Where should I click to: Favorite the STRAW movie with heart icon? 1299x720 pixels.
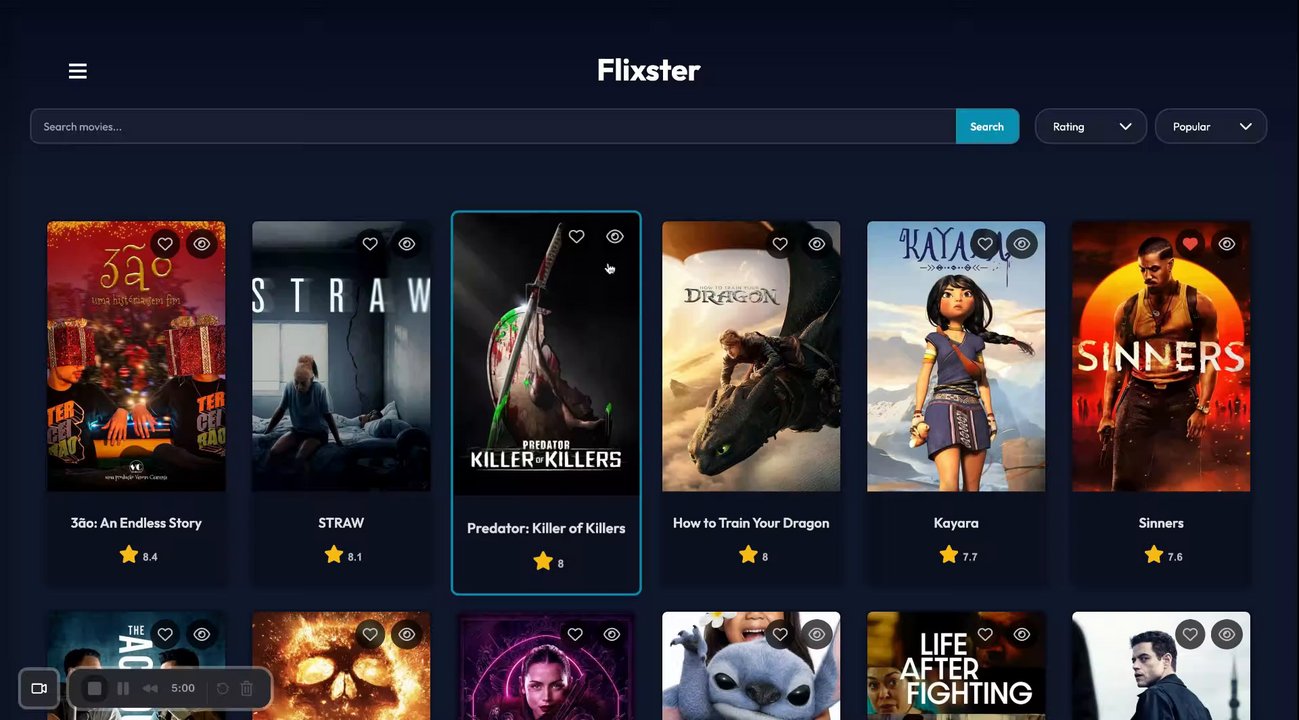[x=370, y=244]
